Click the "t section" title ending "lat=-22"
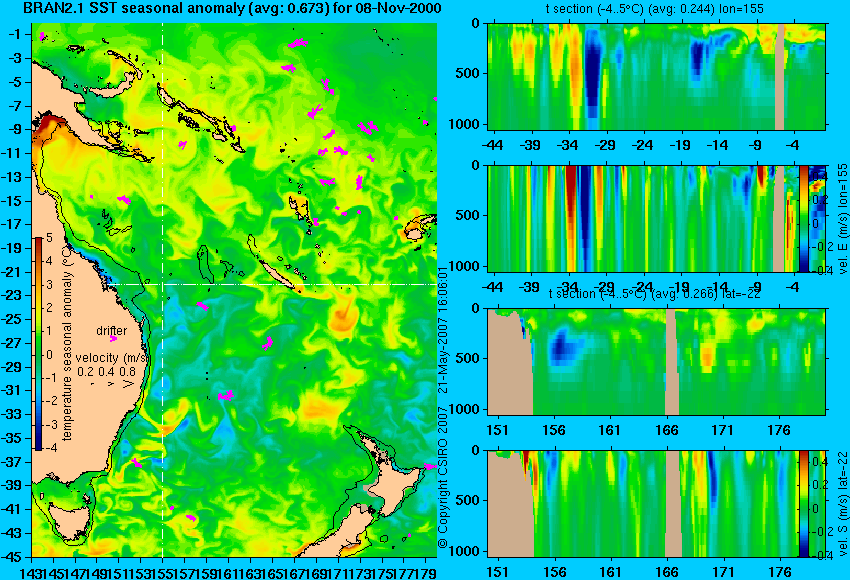 [654, 294]
